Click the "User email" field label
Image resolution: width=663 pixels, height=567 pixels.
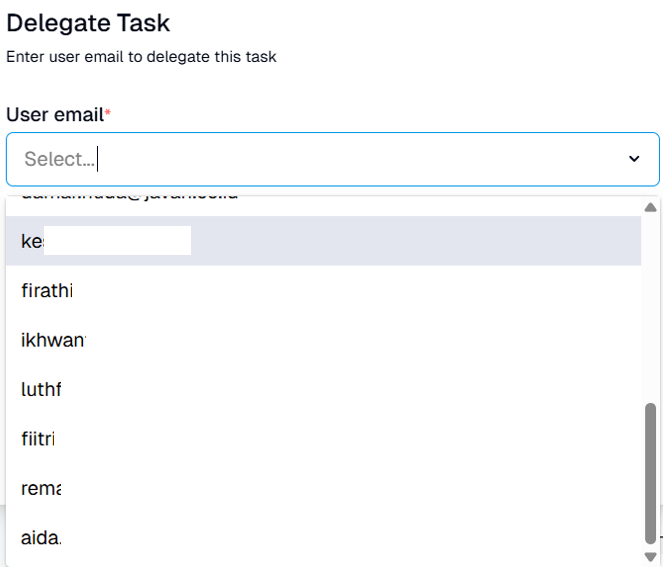[x=55, y=115]
